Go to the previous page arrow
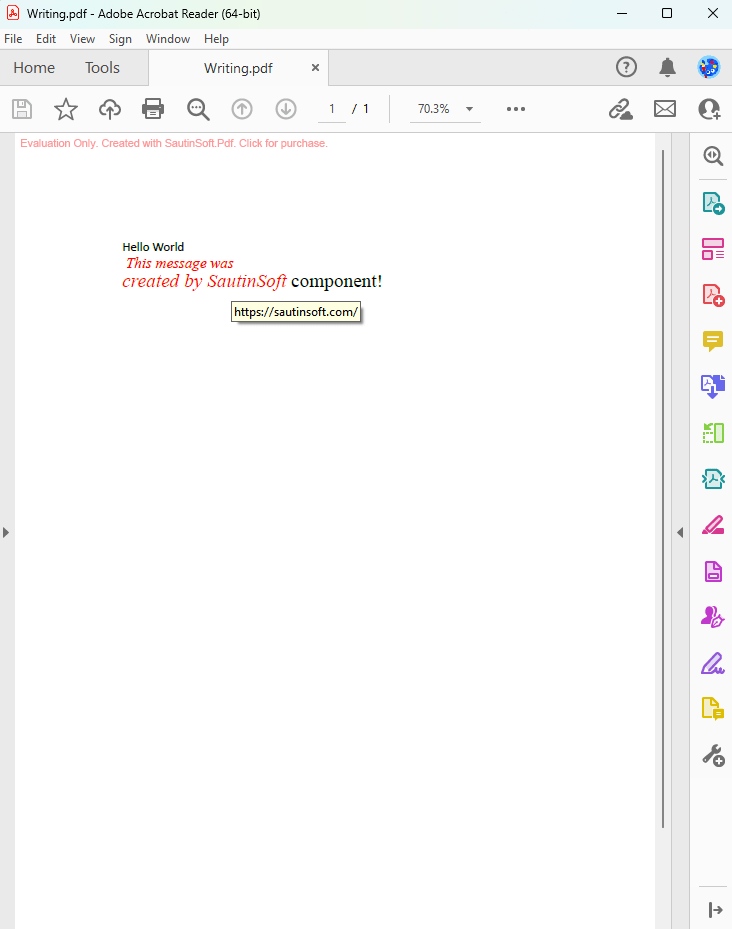This screenshot has width=732, height=929. click(242, 109)
